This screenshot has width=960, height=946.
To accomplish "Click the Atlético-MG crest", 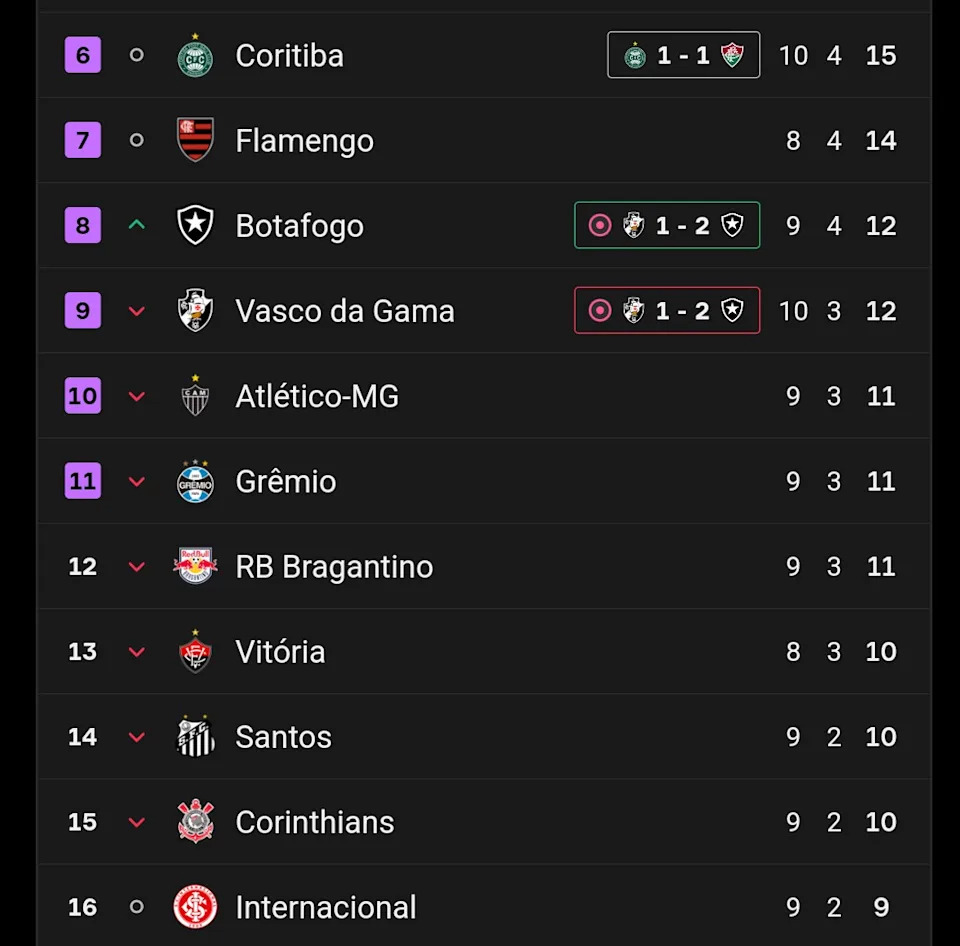I will pos(195,397).
